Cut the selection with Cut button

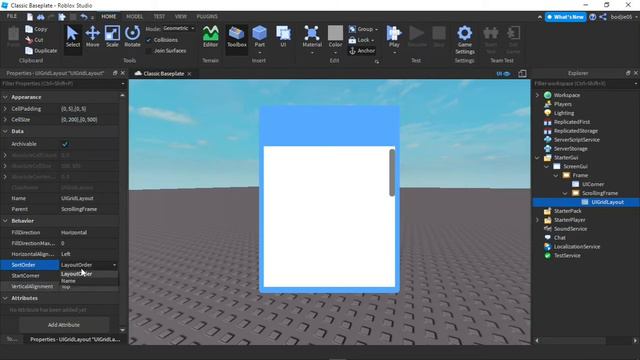tap(34, 40)
